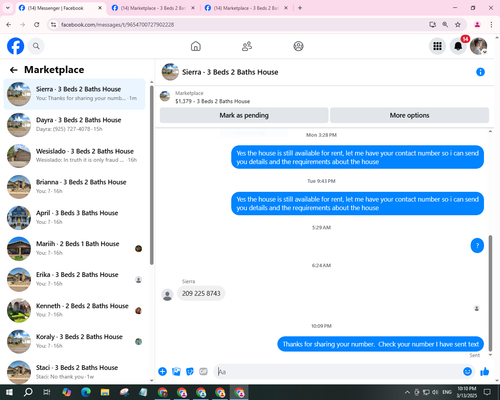Viewport: 500px width, 400px height.
Task: Open the account profile picture menu
Action: click(479, 46)
